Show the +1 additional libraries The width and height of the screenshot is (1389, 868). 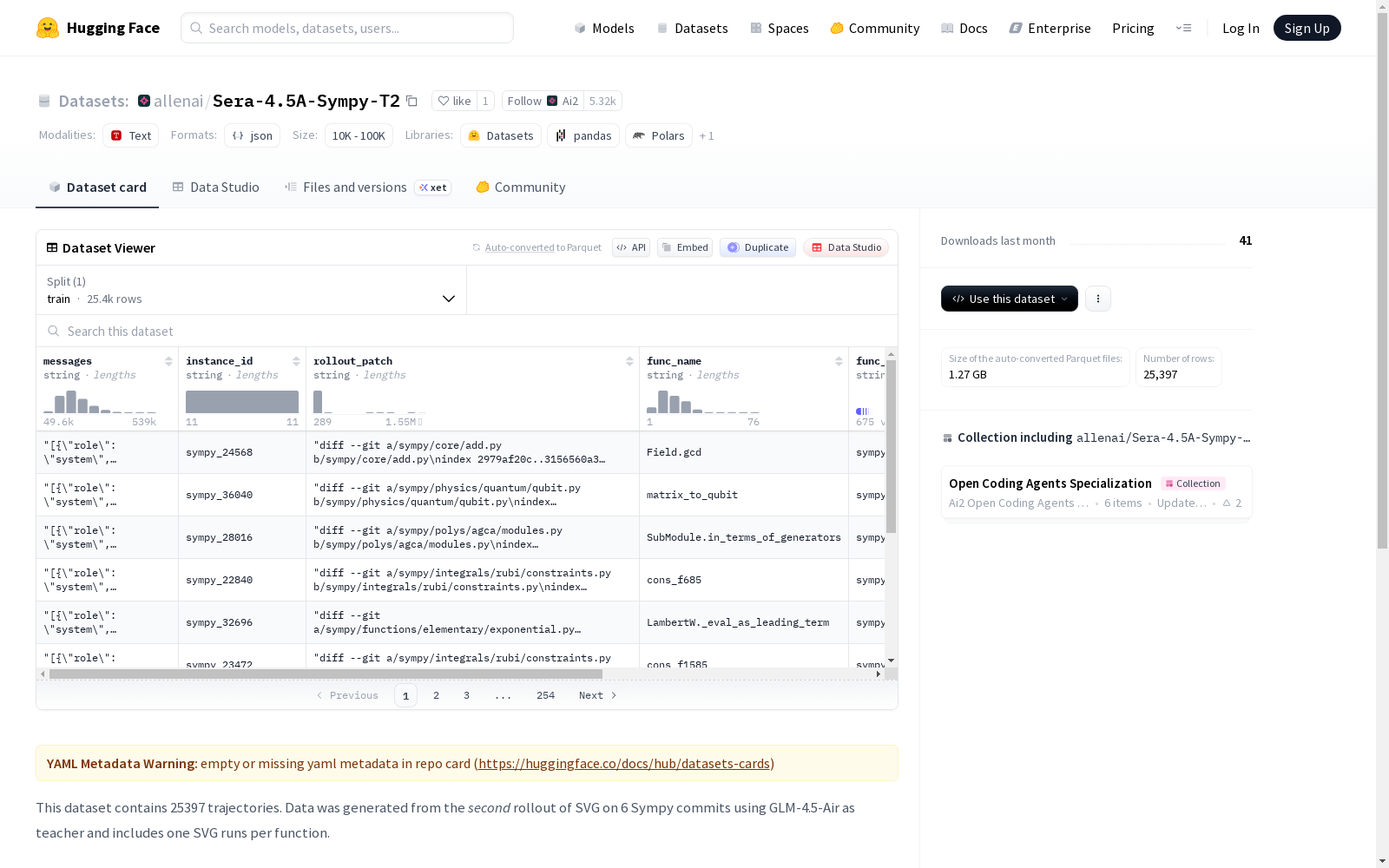click(707, 135)
